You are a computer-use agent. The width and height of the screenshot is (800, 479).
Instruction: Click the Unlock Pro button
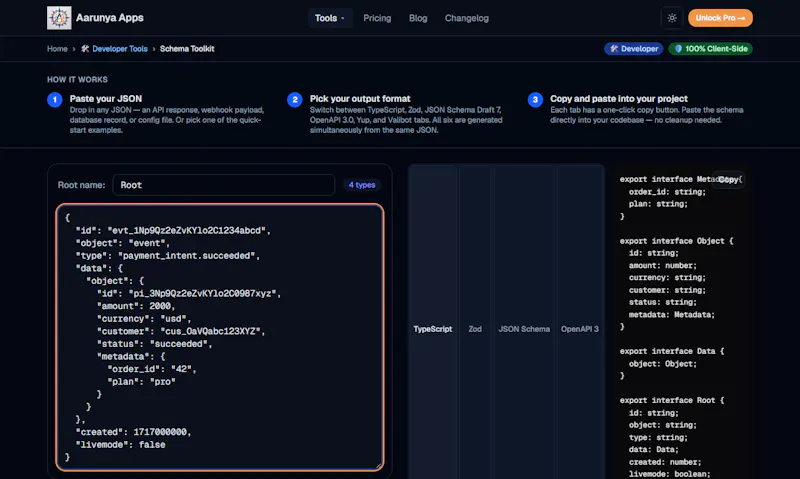pyautogui.click(x=720, y=18)
